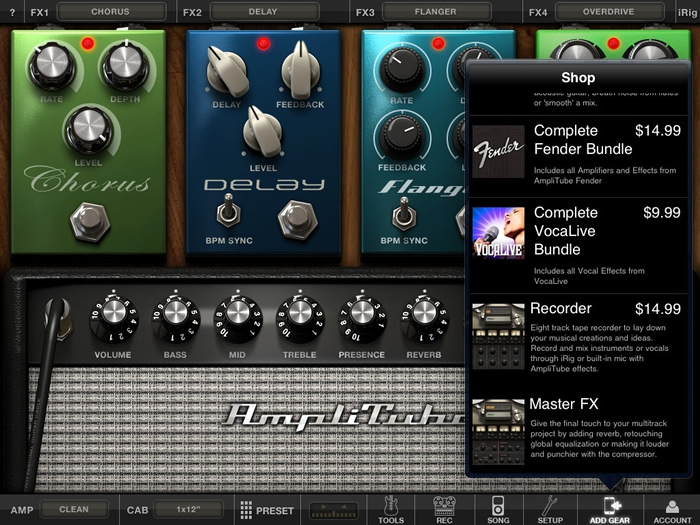Open the FX2 Delay effect selector
The image size is (700, 525).
263,12
